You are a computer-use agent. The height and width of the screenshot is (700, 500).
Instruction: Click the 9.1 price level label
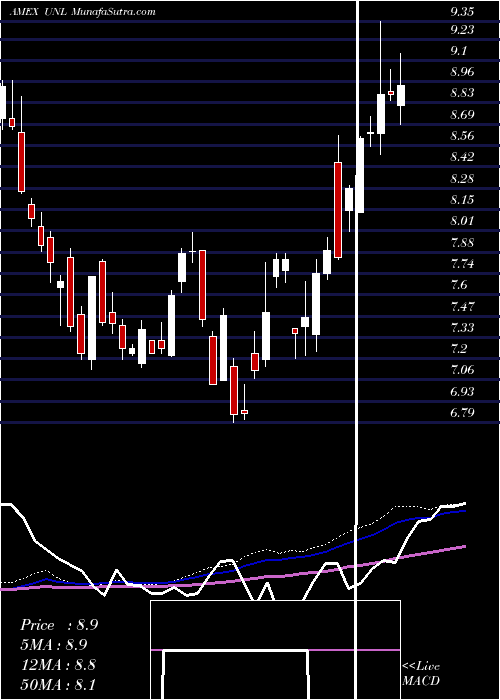(459, 51)
